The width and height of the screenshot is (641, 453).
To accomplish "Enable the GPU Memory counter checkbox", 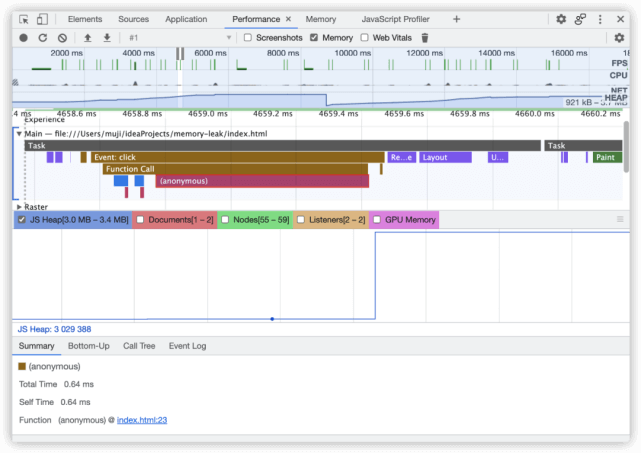I will 377,220.
